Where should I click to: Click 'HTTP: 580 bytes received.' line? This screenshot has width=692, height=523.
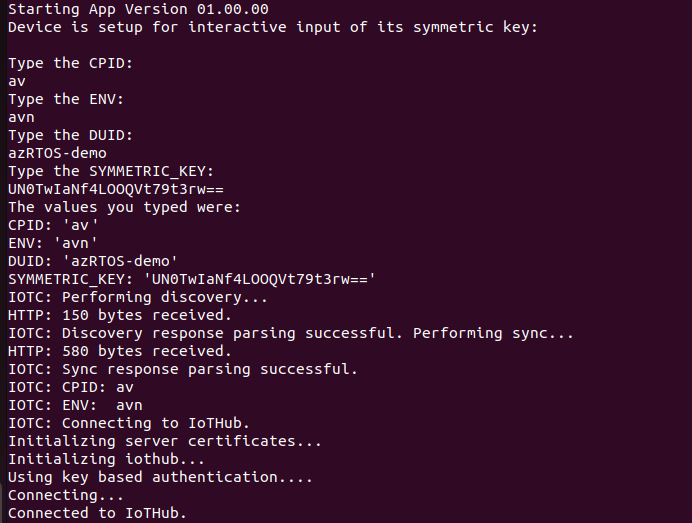tap(120, 351)
